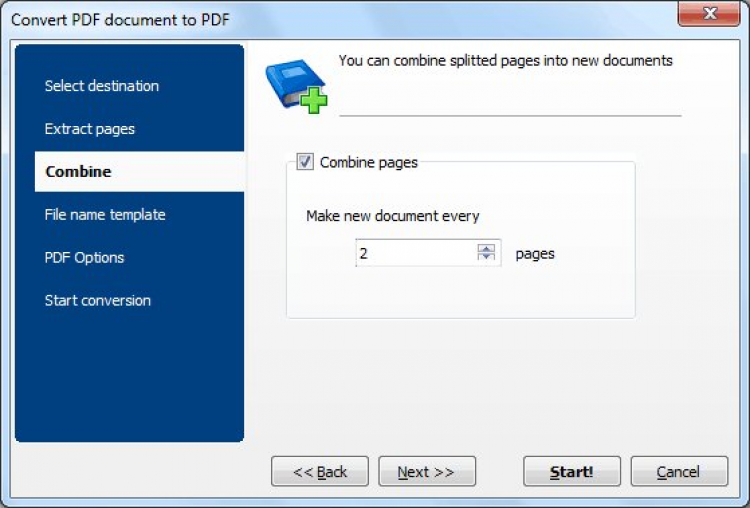The image size is (750, 508).
Task: Increase the page count with up arrow
Action: (x=487, y=248)
